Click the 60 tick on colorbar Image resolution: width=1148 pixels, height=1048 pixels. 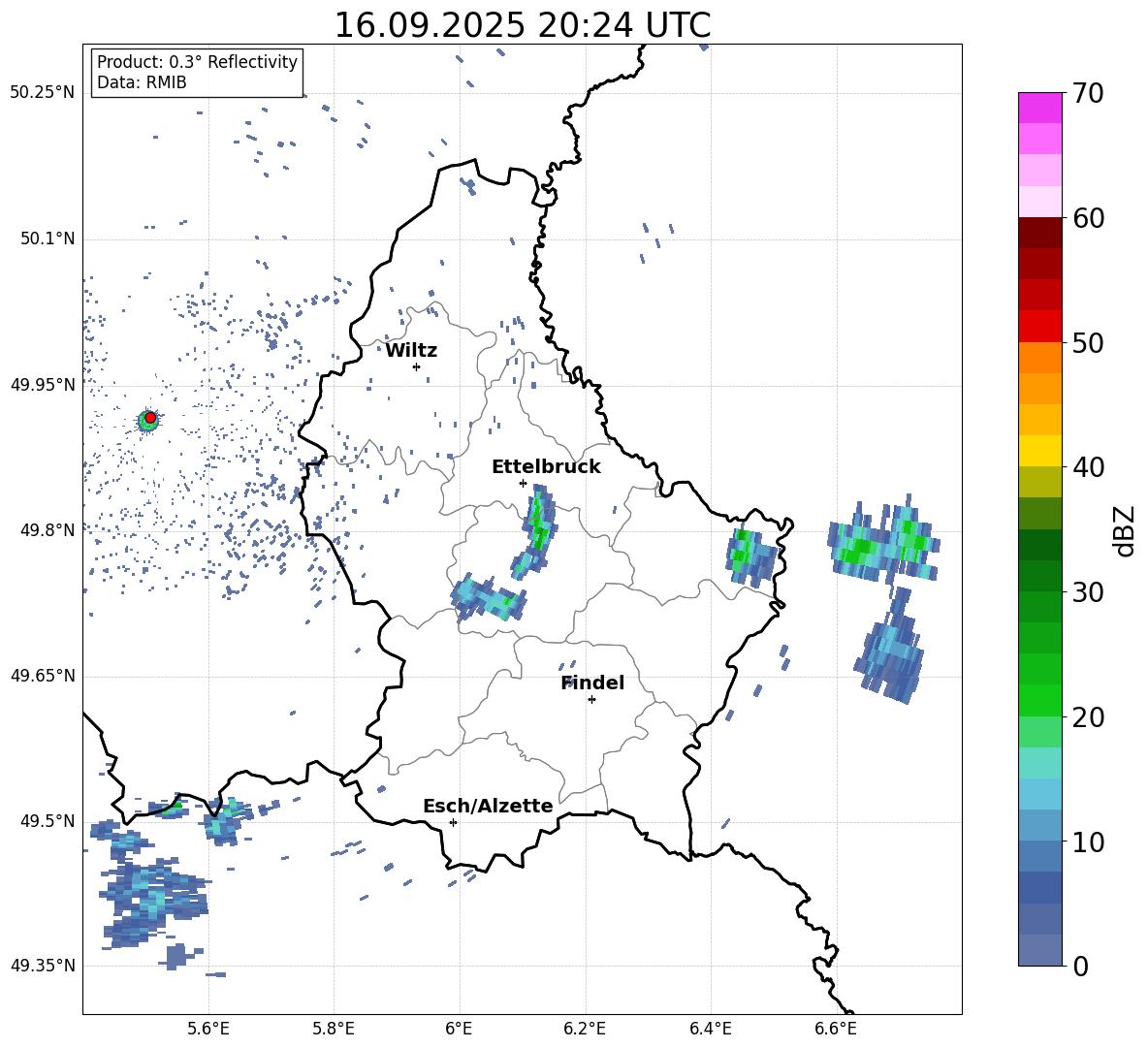pyautogui.click(x=1088, y=218)
